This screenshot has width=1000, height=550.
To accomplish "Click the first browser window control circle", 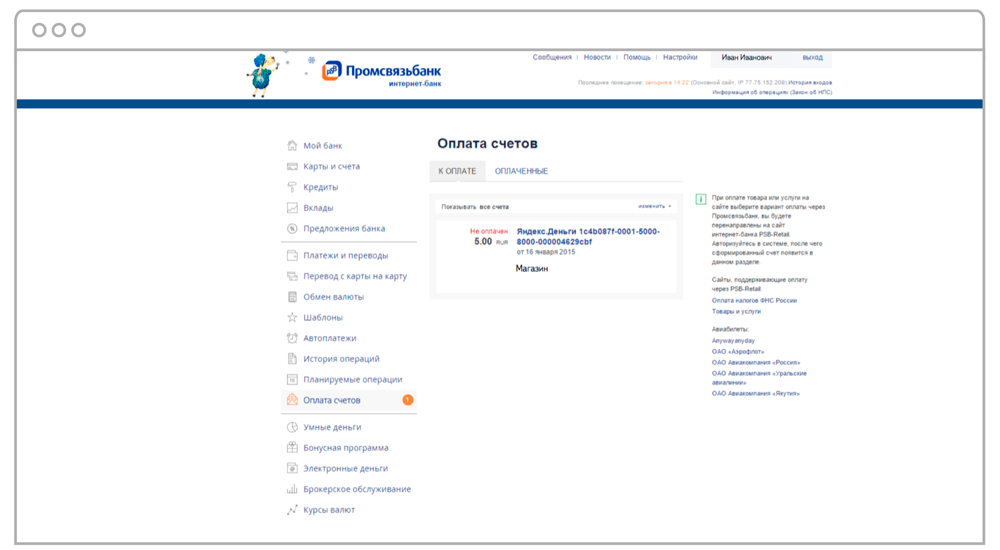I will pyautogui.click(x=40, y=30).
